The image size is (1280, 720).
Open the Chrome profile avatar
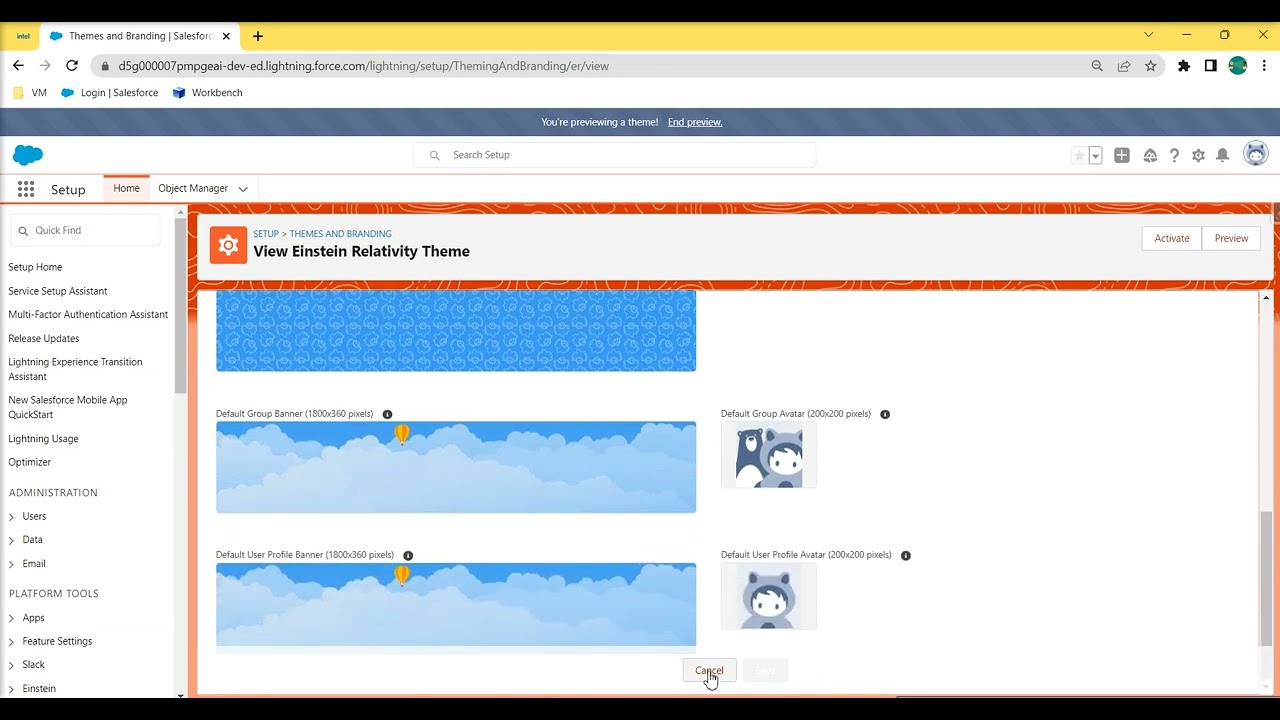point(1238,66)
